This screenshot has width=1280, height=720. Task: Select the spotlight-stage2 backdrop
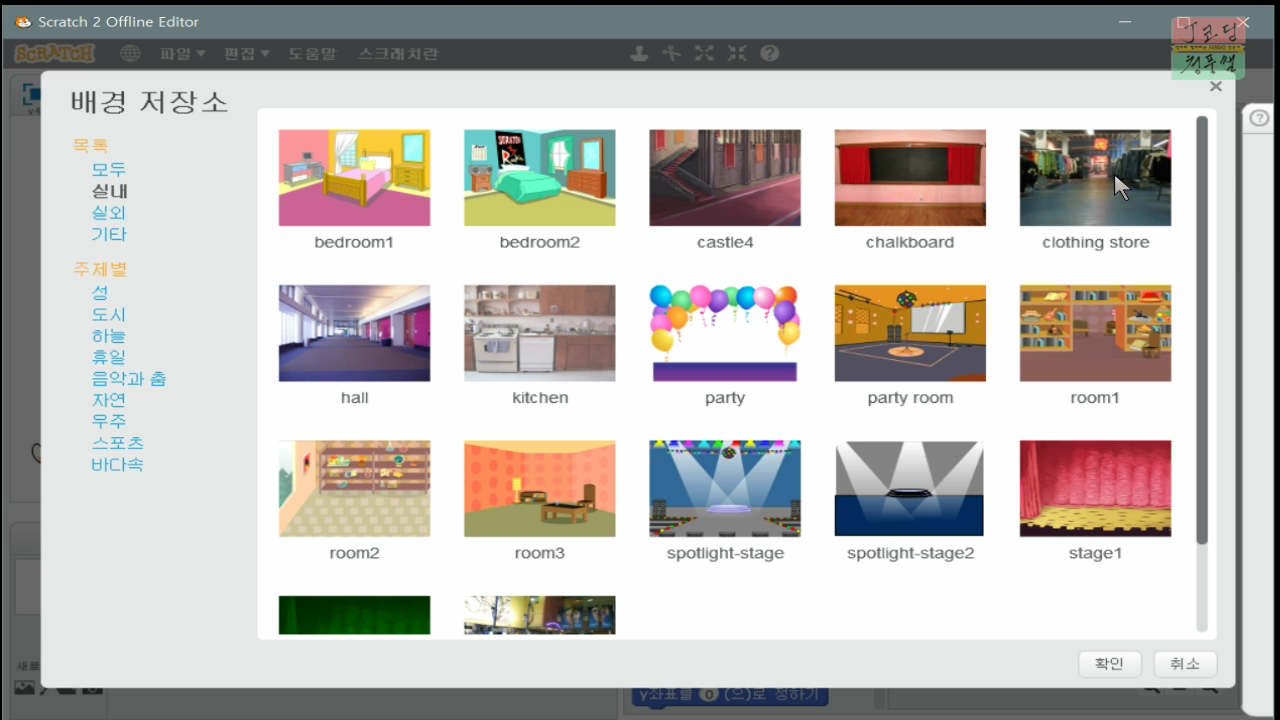910,489
